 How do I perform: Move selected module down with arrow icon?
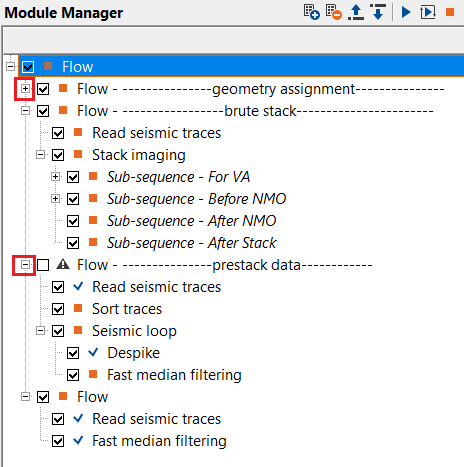pos(378,12)
